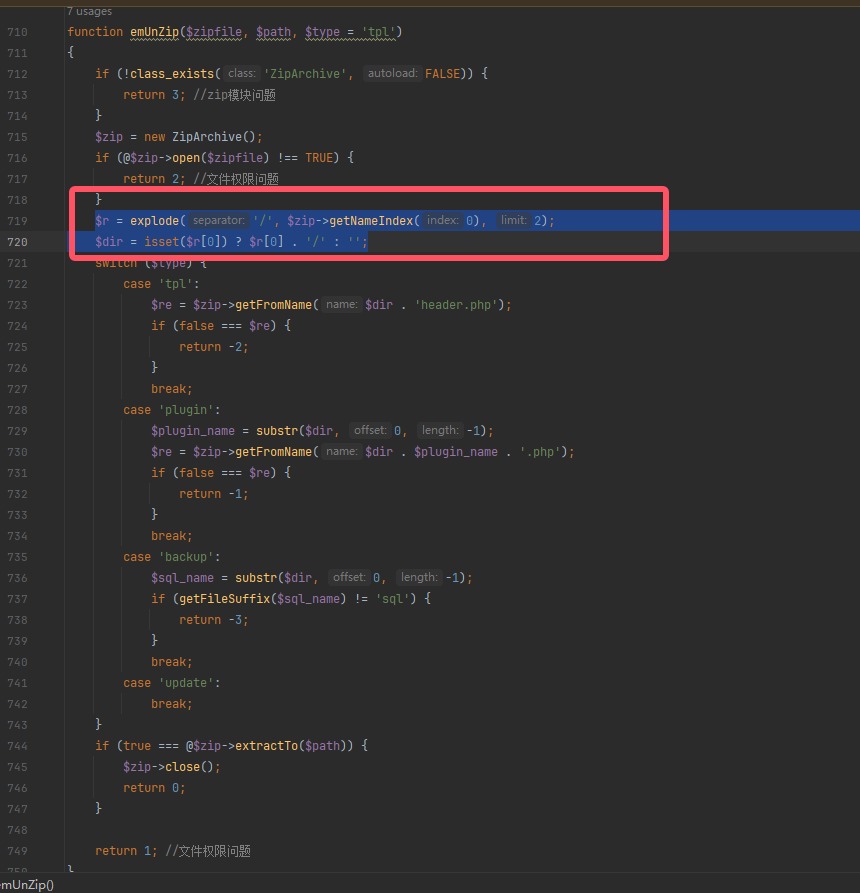This screenshot has height=893, width=860.
Task: Click the $plugin_name variable assignment on line 729
Action: [193, 431]
